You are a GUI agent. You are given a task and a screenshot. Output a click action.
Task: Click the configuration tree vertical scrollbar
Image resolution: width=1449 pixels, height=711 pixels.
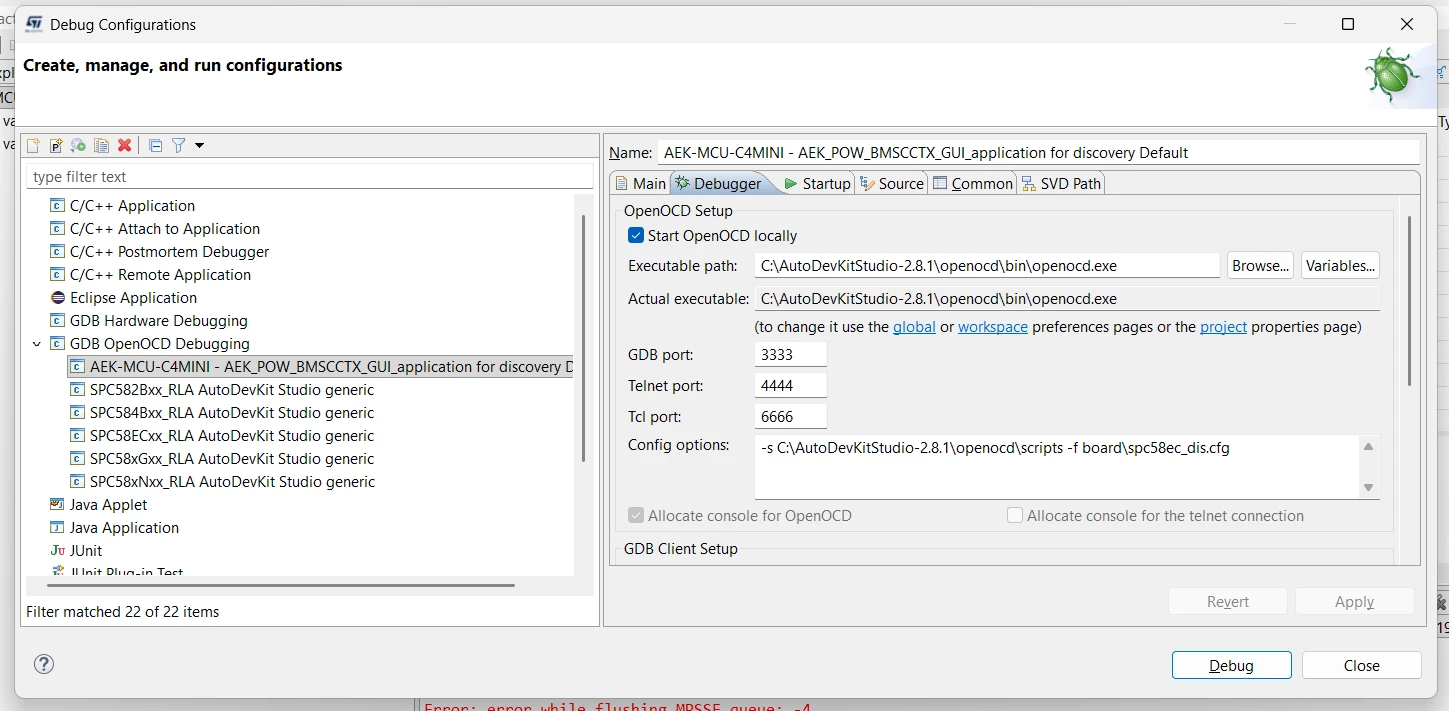point(584,337)
